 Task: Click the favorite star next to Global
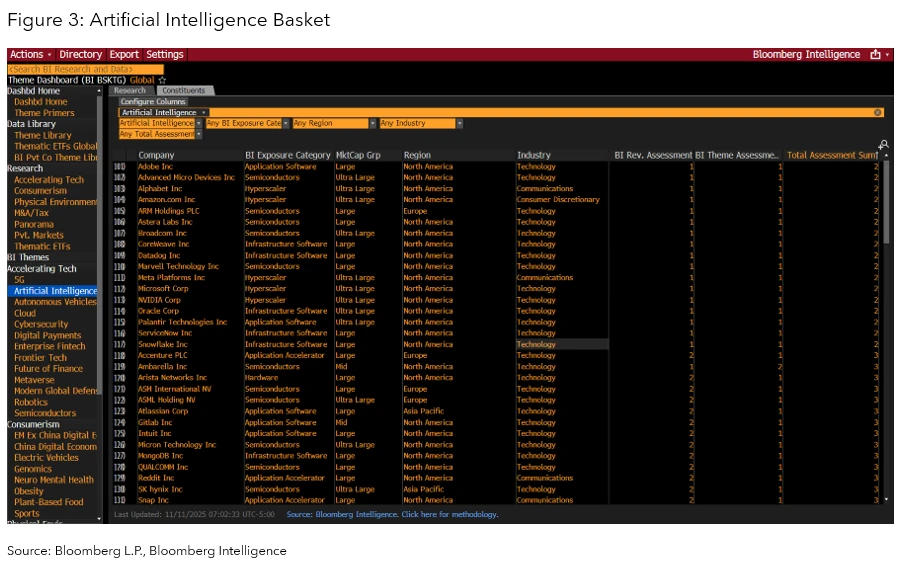click(162, 80)
